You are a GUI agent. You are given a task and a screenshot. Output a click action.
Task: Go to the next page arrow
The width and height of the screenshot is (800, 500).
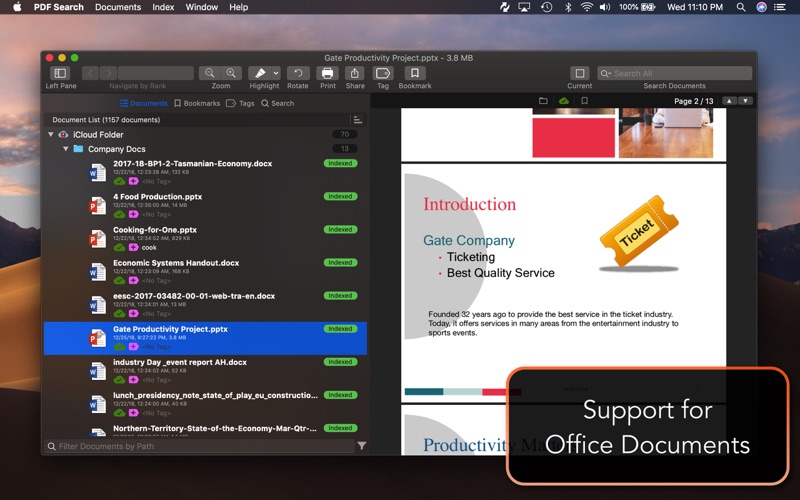click(745, 101)
